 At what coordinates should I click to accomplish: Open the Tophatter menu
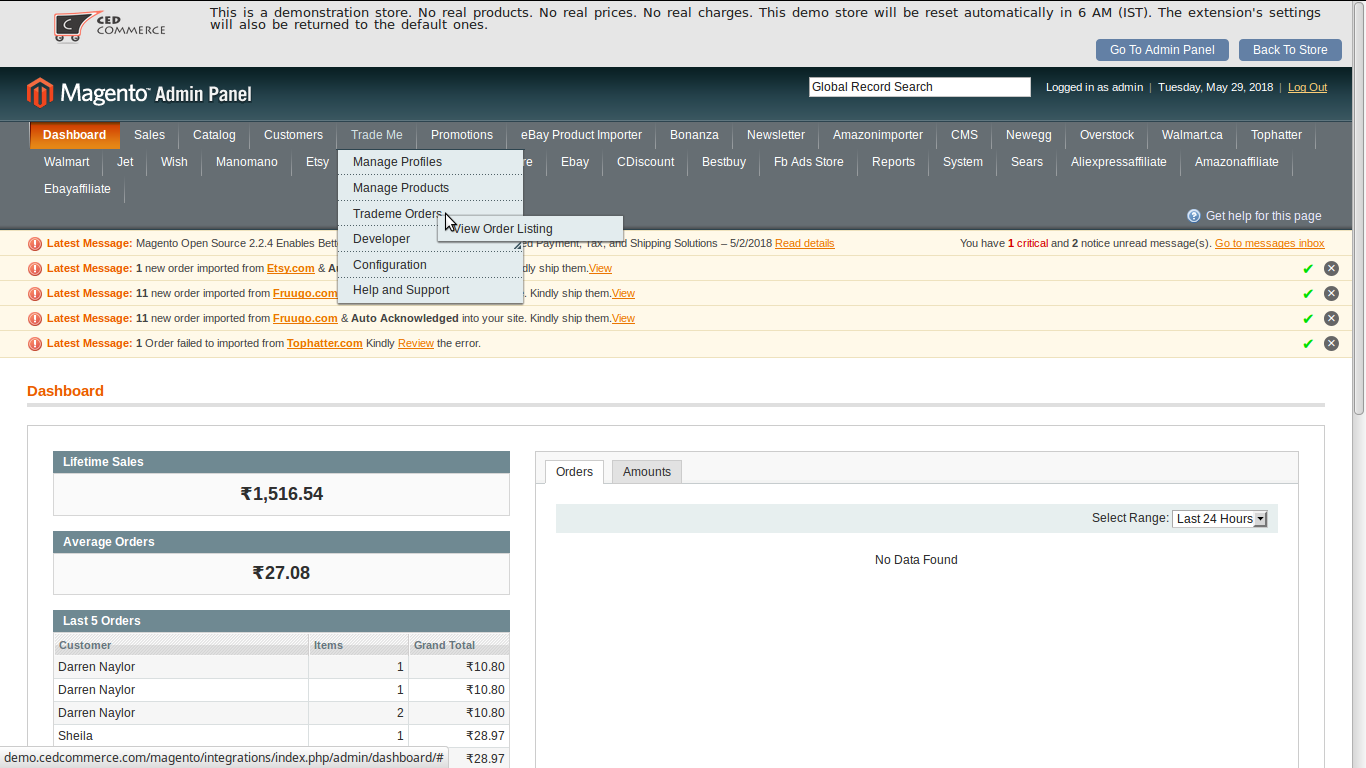1276,135
